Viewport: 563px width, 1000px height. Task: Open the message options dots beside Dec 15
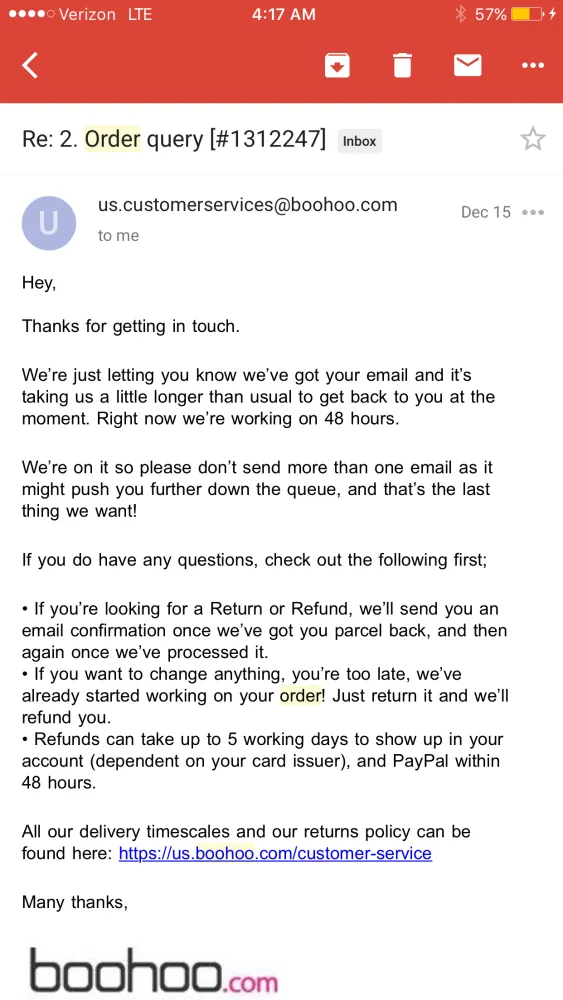click(x=533, y=212)
